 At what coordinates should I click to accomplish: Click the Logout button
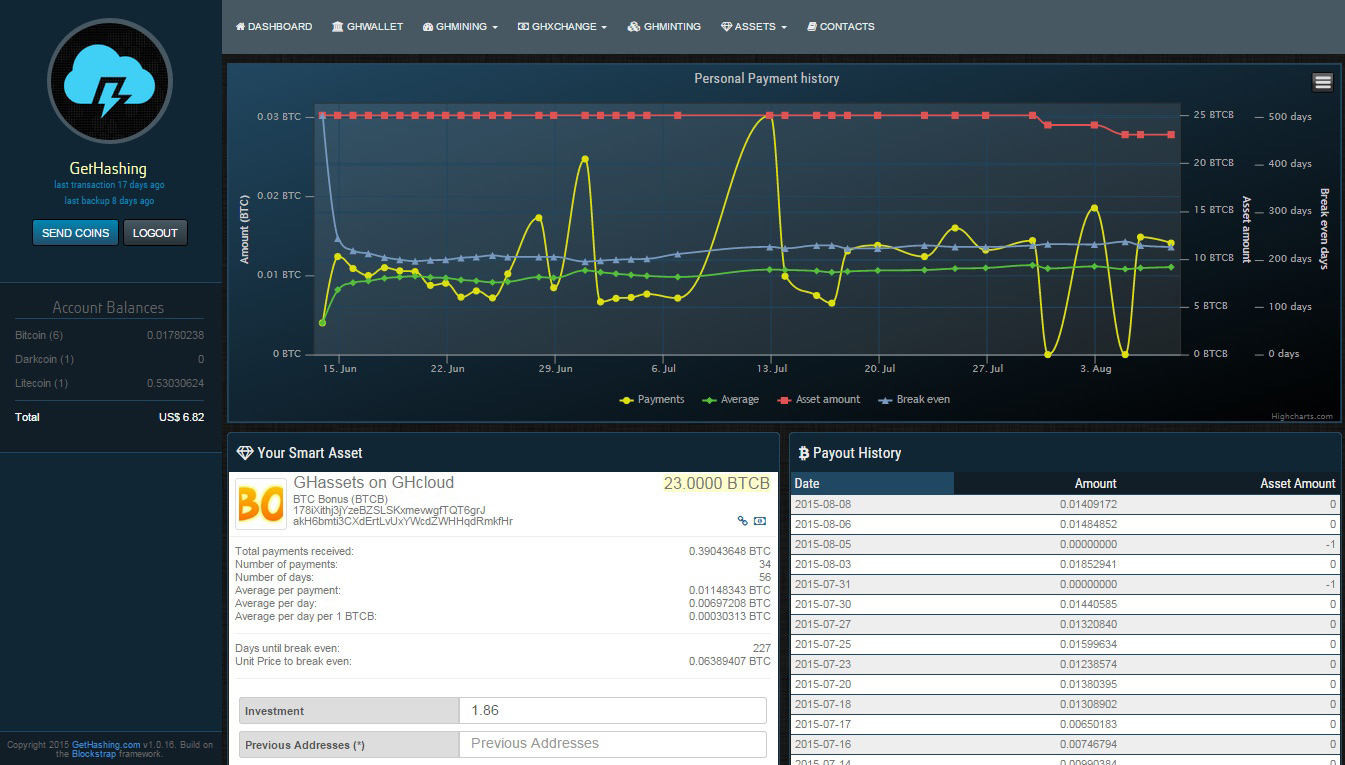[x=155, y=233]
